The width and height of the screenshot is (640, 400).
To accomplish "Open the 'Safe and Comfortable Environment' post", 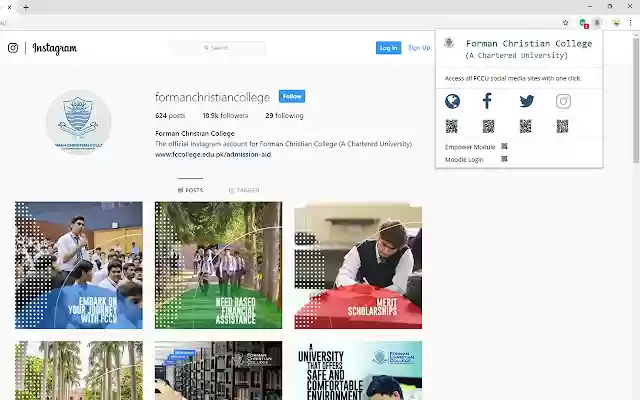I will tap(358, 371).
